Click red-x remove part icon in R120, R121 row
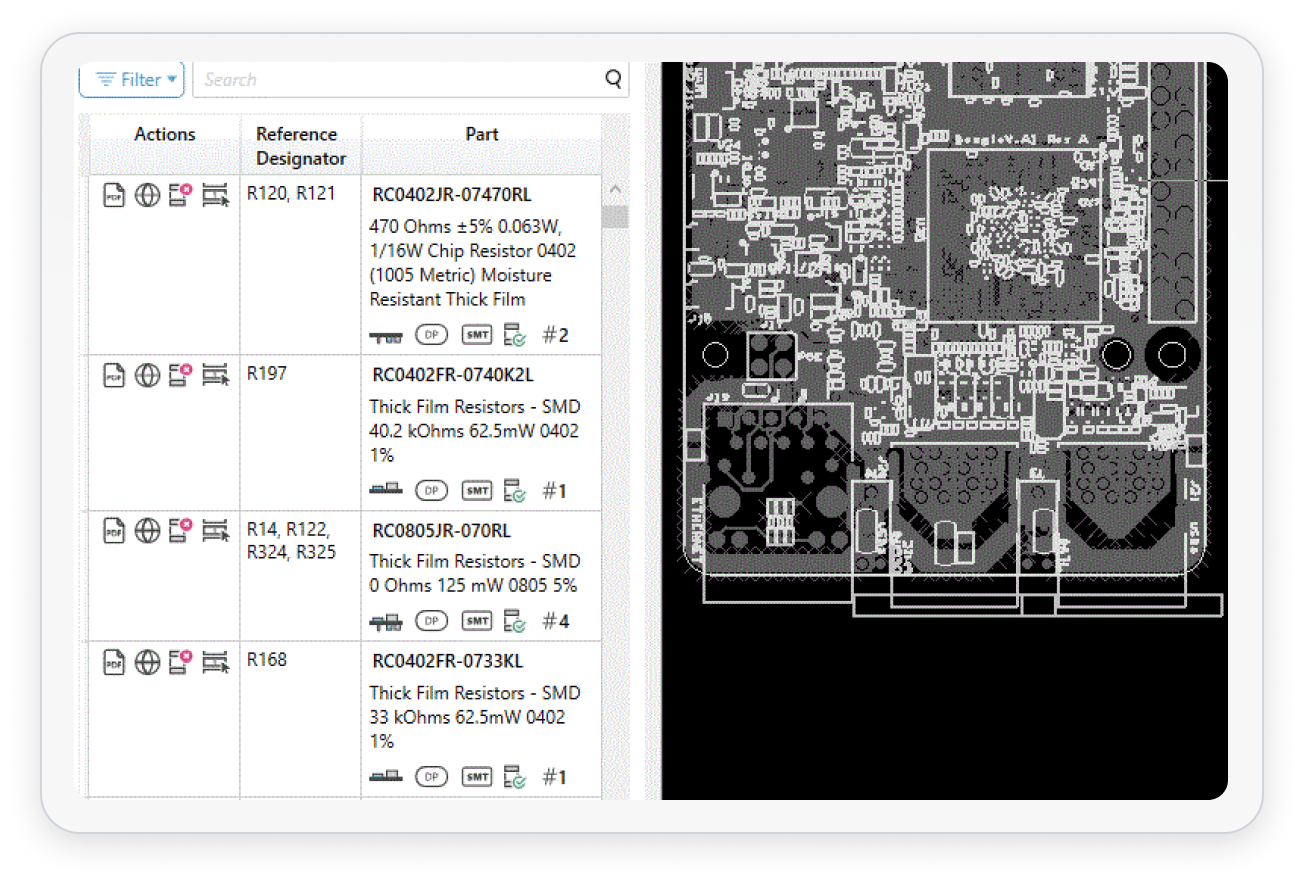 (x=181, y=195)
